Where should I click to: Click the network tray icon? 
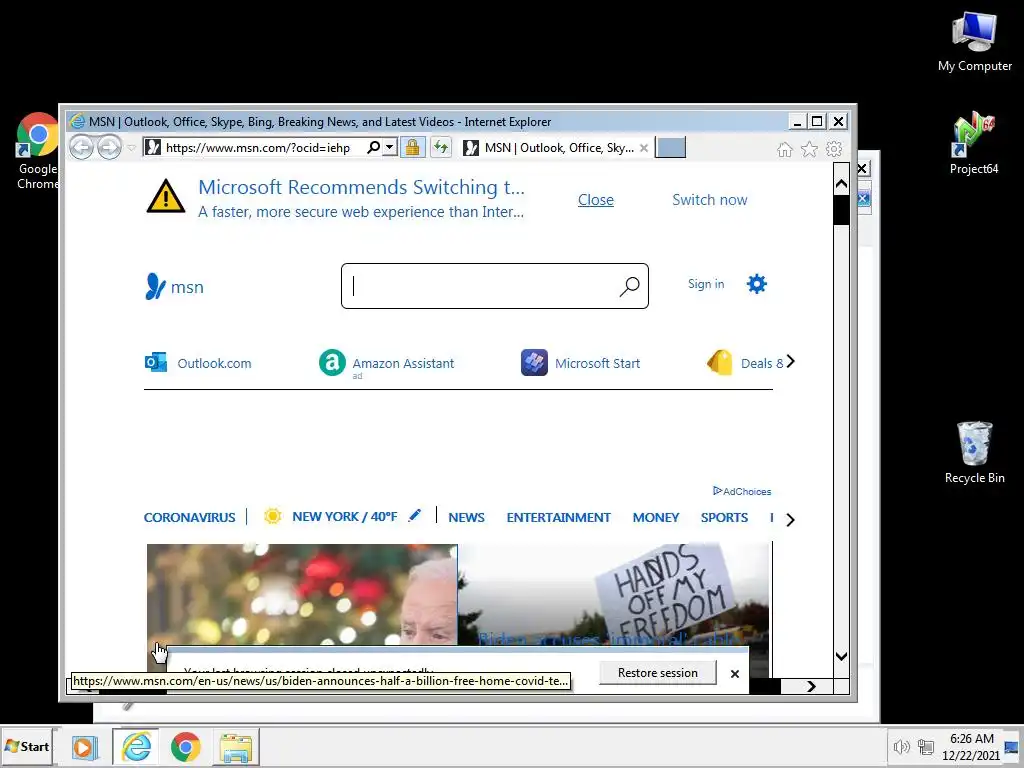[925, 746]
